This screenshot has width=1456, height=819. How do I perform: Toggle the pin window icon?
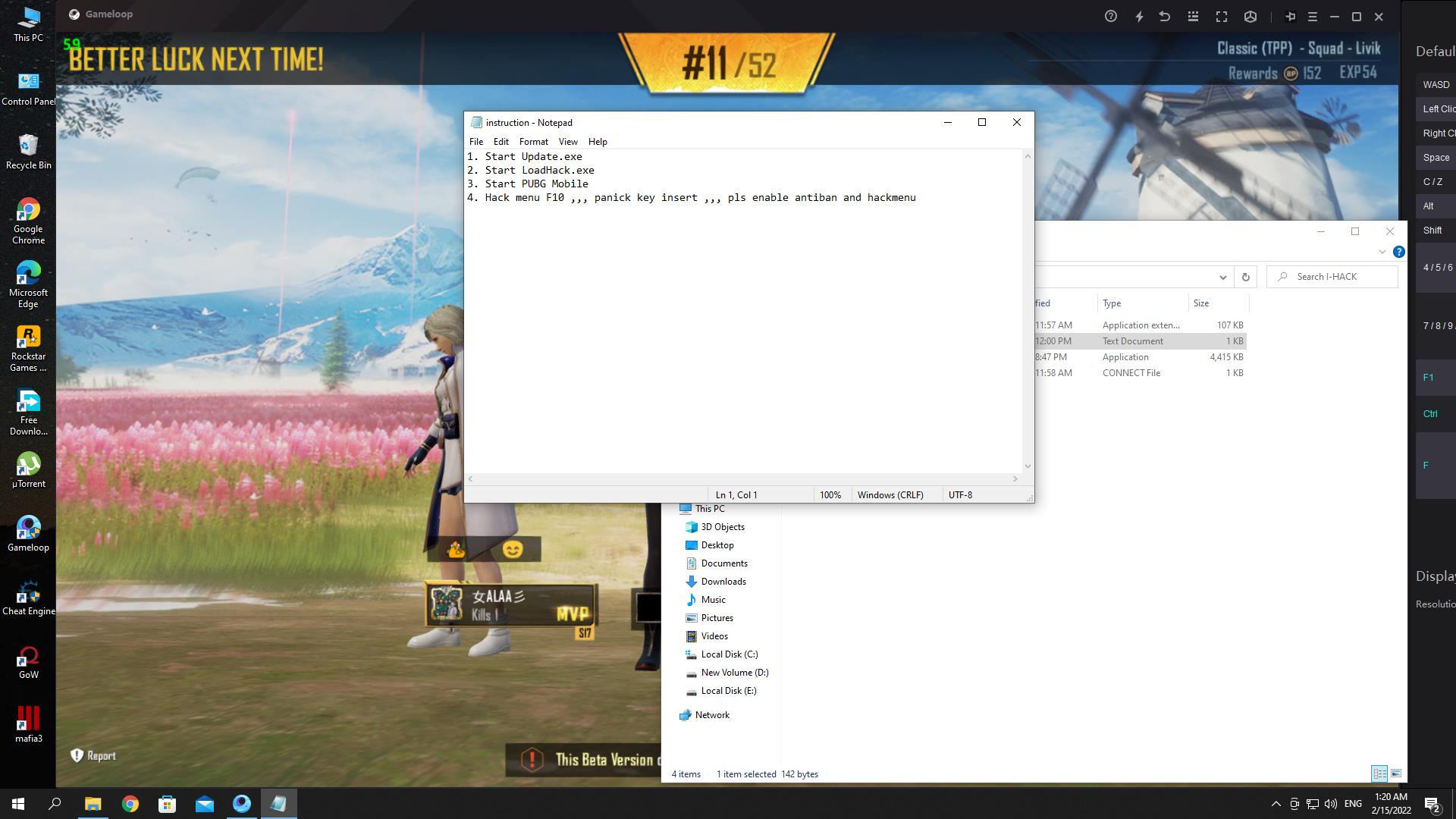pyautogui.click(x=1290, y=16)
